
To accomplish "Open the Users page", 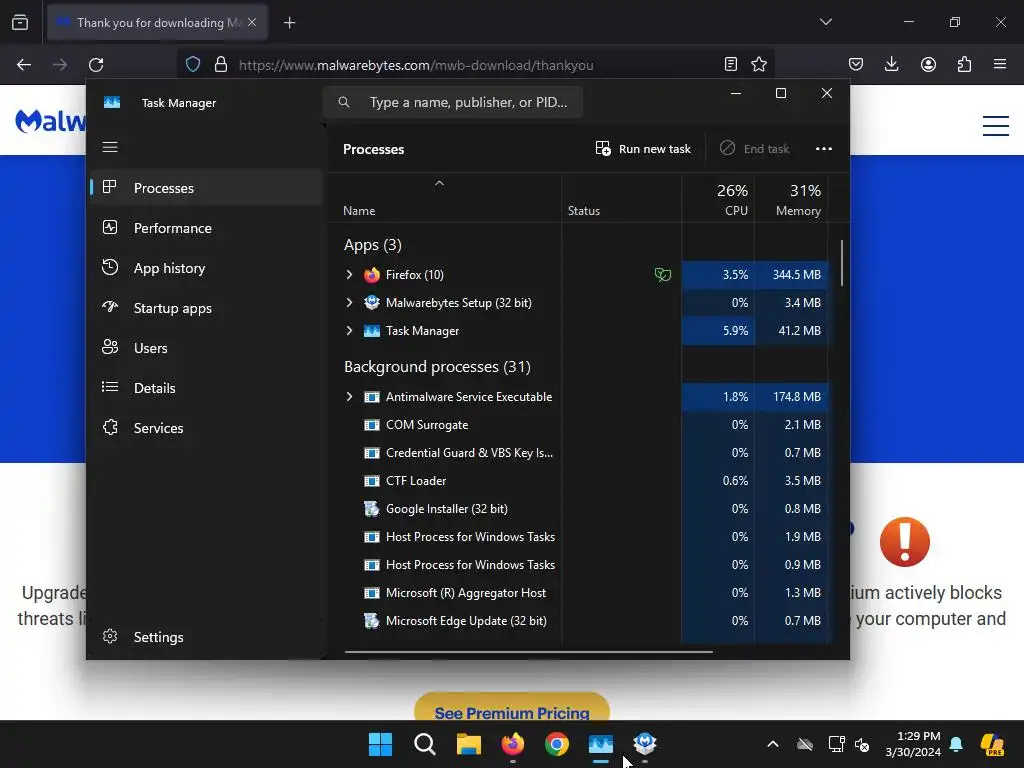I will pos(206,348).
